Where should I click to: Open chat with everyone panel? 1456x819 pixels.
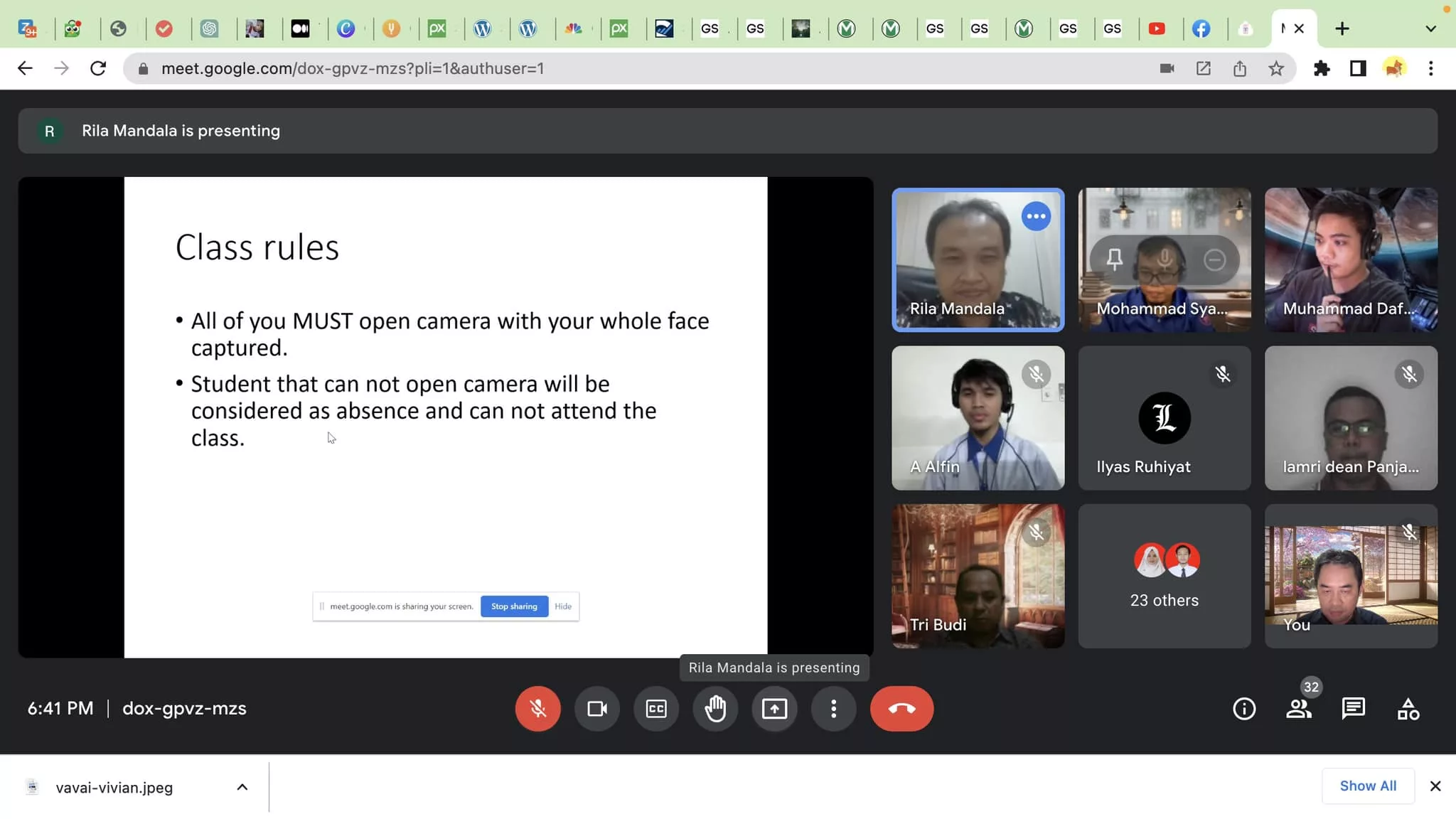[x=1353, y=708]
